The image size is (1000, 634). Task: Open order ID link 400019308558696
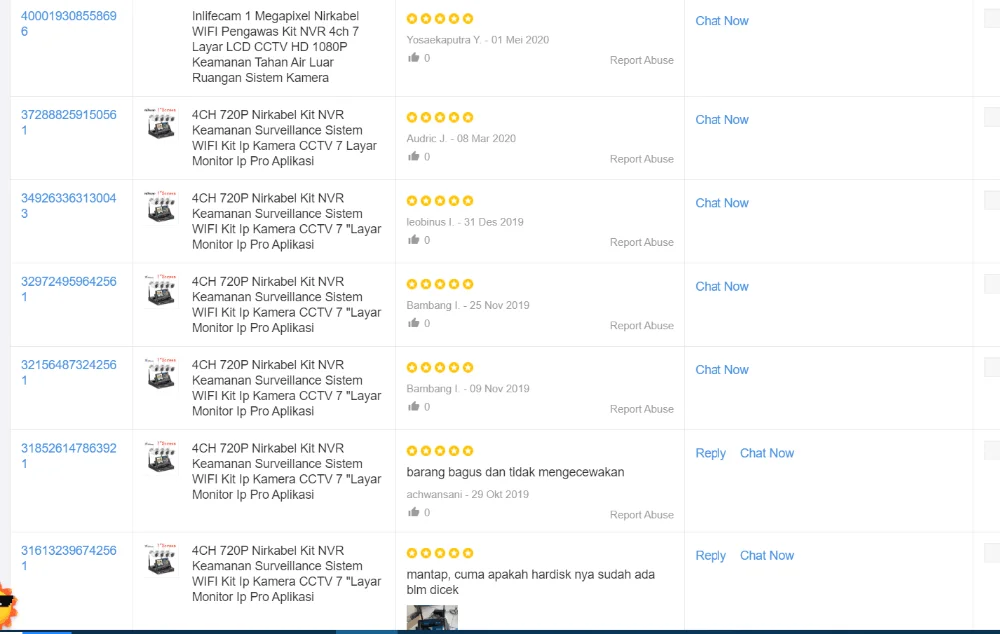(68, 24)
